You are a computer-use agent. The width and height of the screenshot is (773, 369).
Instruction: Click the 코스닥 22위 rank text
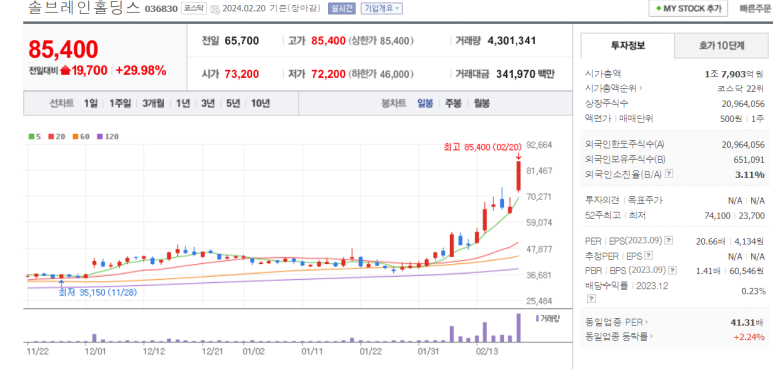click(741, 89)
